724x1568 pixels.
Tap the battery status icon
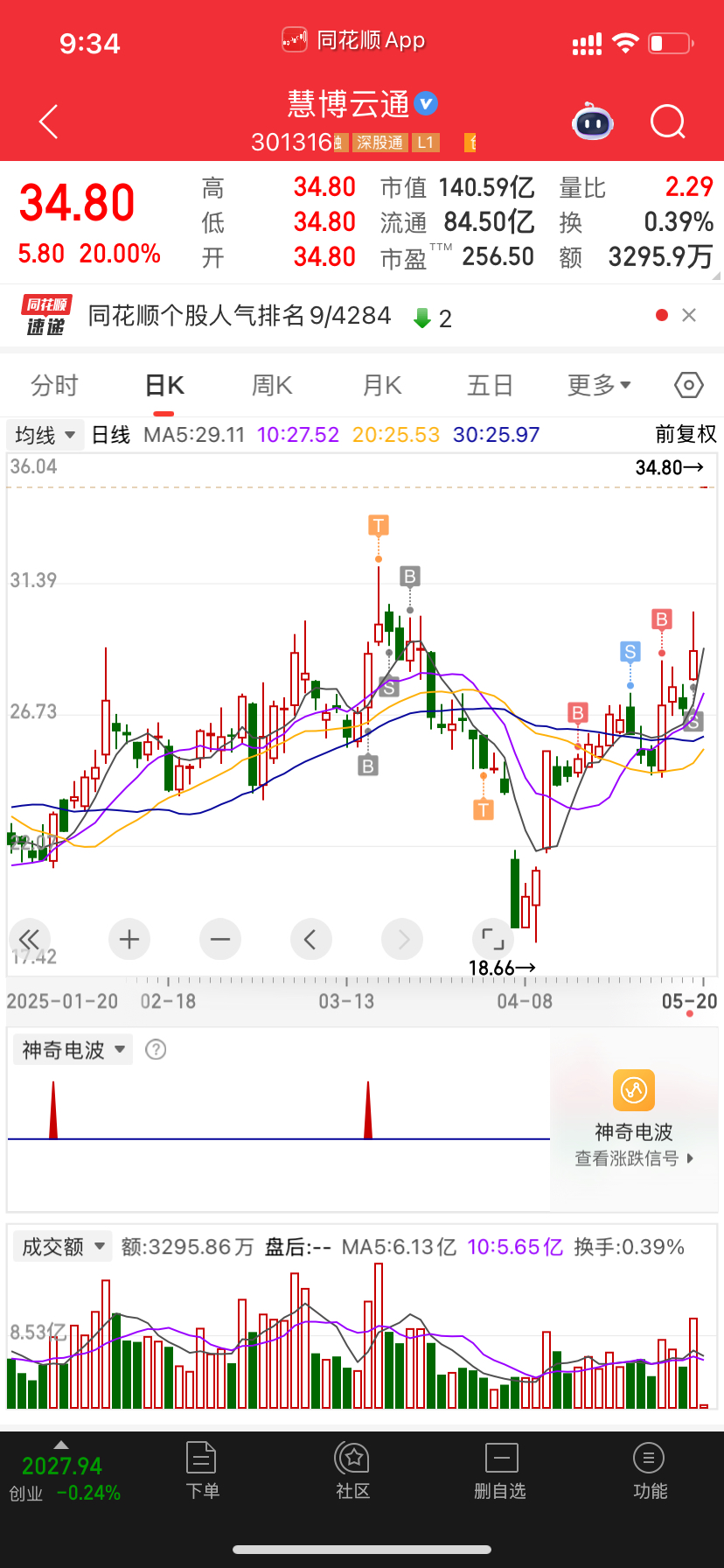tap(671, 43)
